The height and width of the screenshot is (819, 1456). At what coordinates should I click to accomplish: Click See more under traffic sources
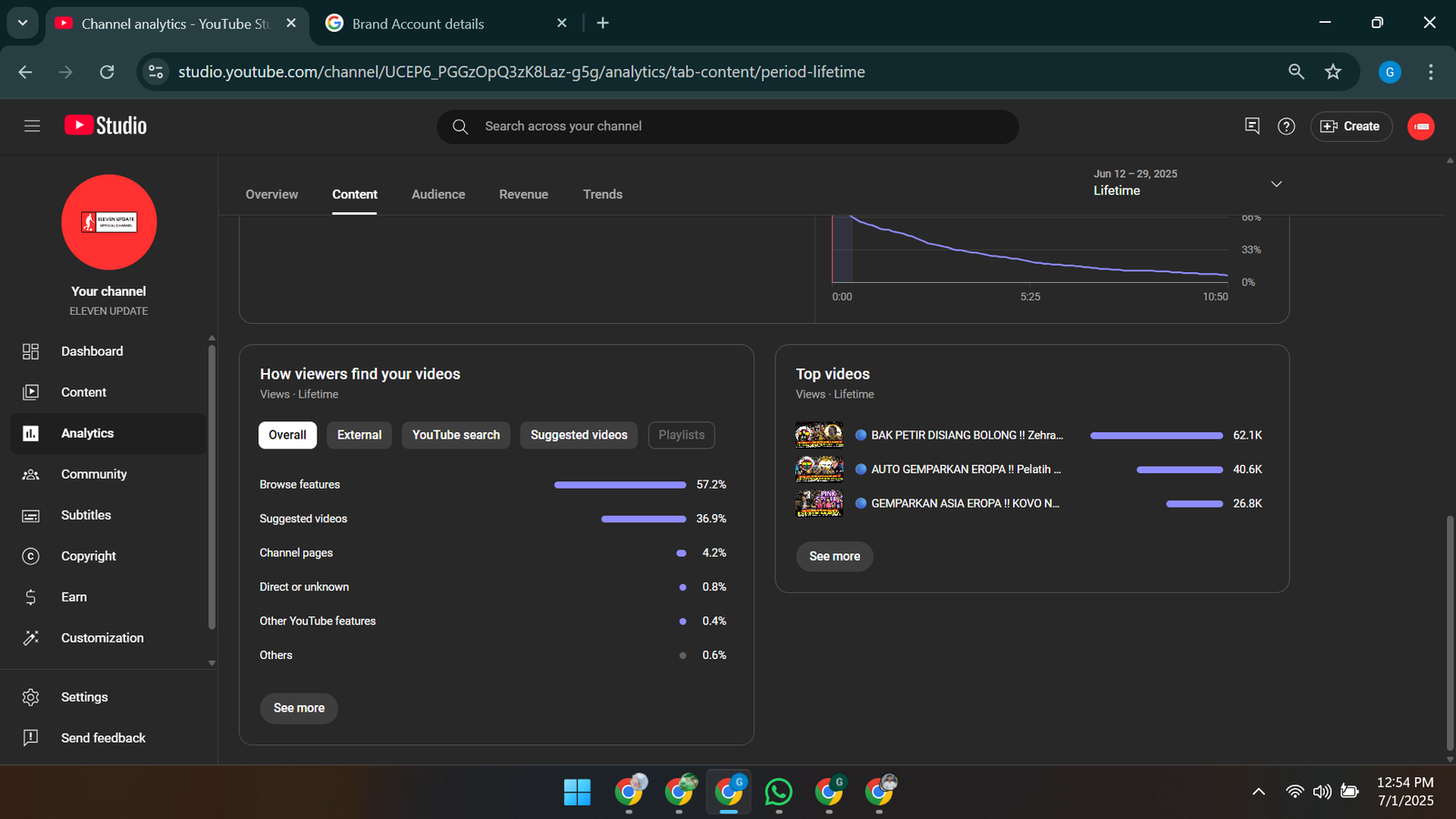tap(299, 708)
